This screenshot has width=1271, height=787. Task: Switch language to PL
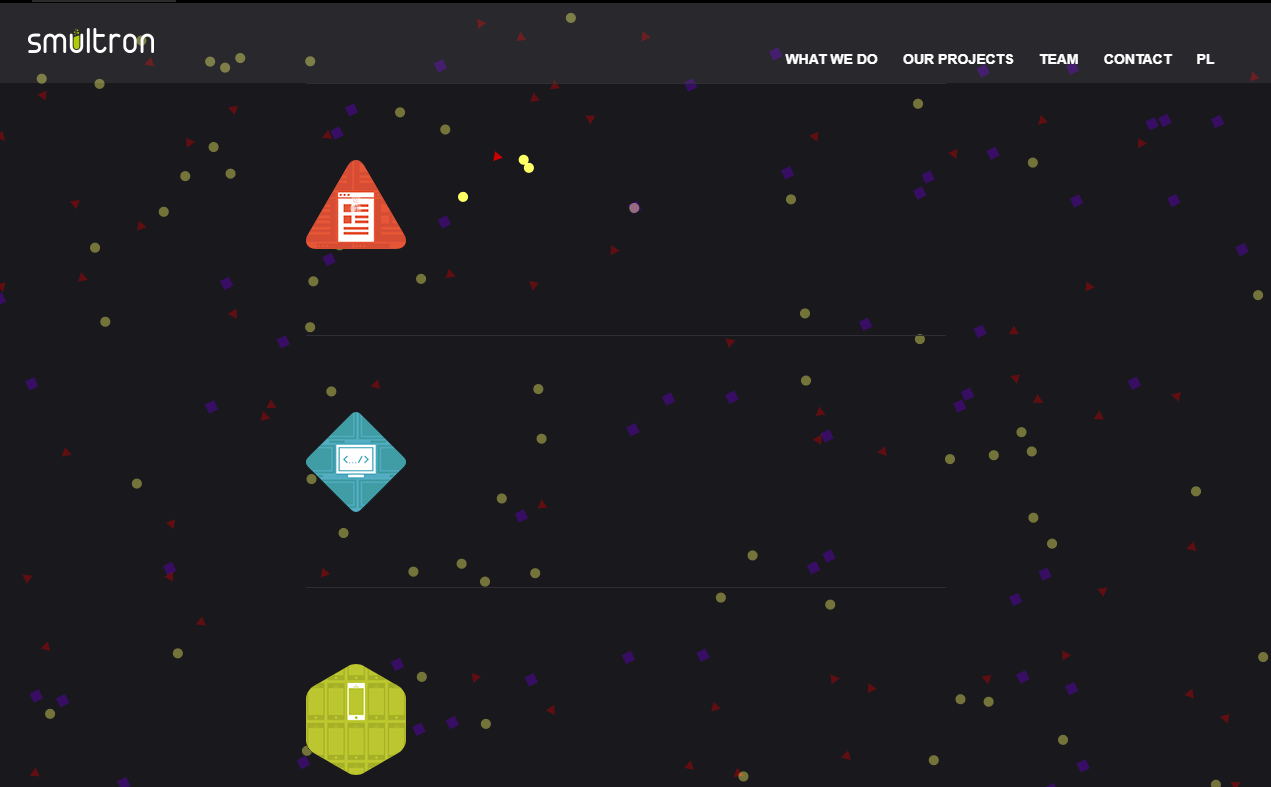point(1205,59)
